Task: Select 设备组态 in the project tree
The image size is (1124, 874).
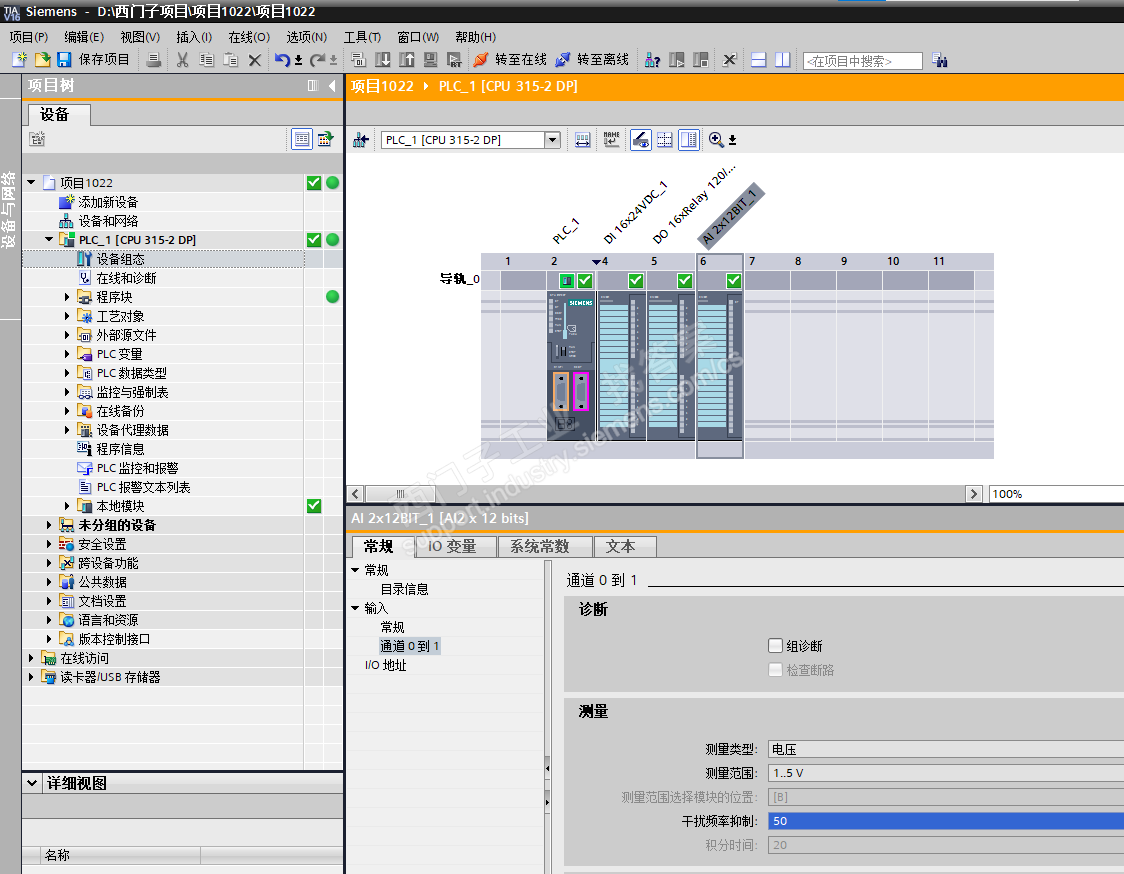Action: tap(120, 259)
